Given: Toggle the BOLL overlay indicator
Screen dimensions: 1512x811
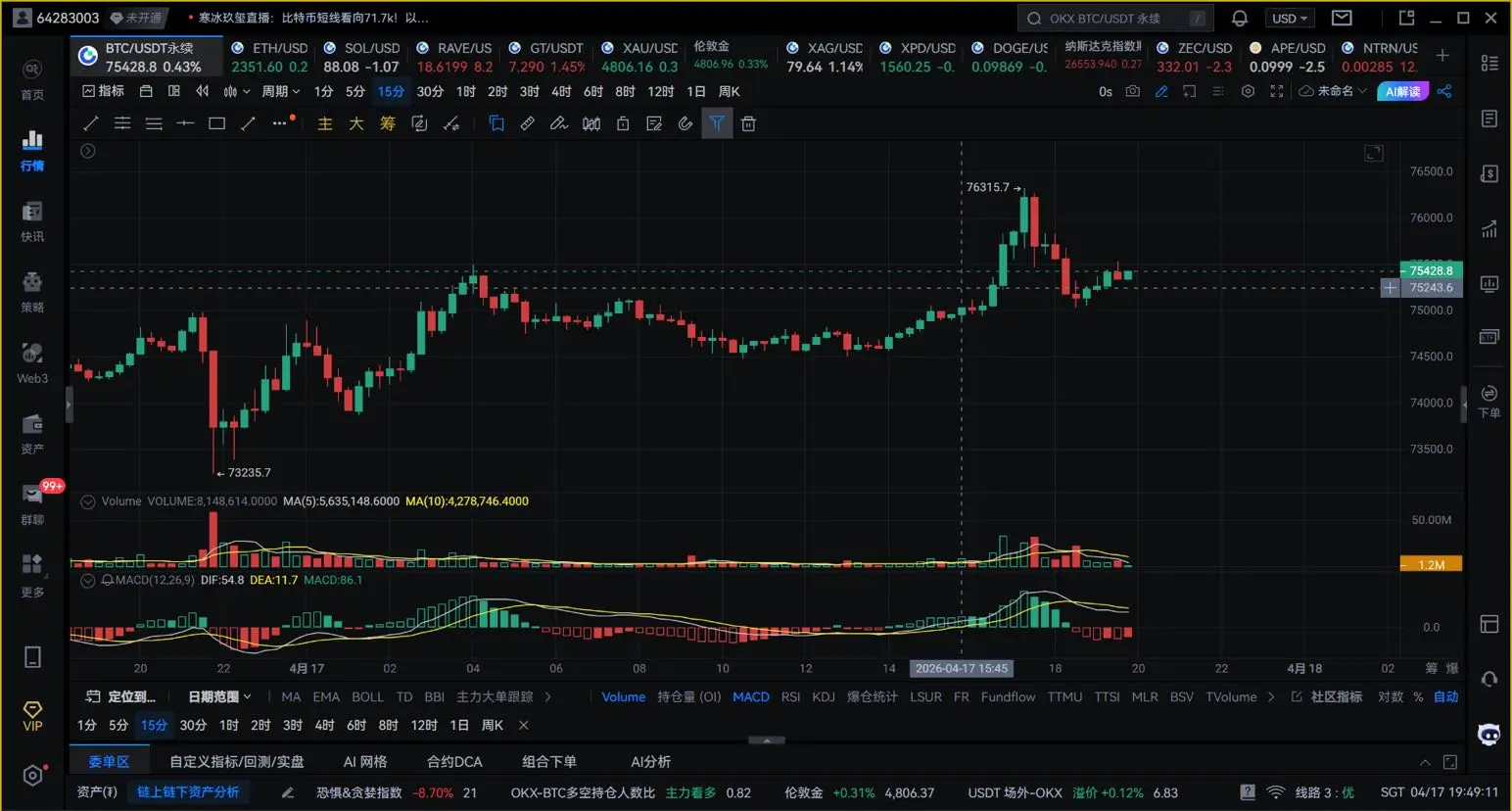Looking at the screenshot, I should point(367,696).
